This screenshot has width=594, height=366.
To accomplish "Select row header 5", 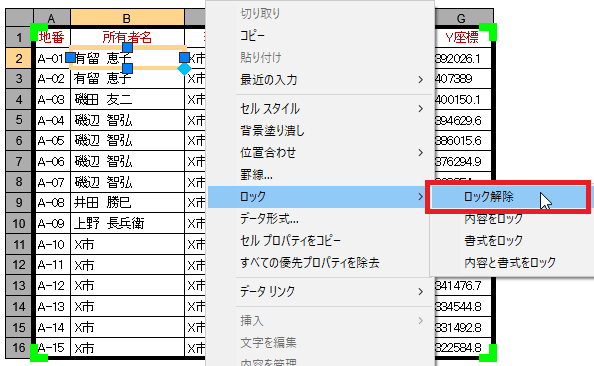I will (19, 120).
